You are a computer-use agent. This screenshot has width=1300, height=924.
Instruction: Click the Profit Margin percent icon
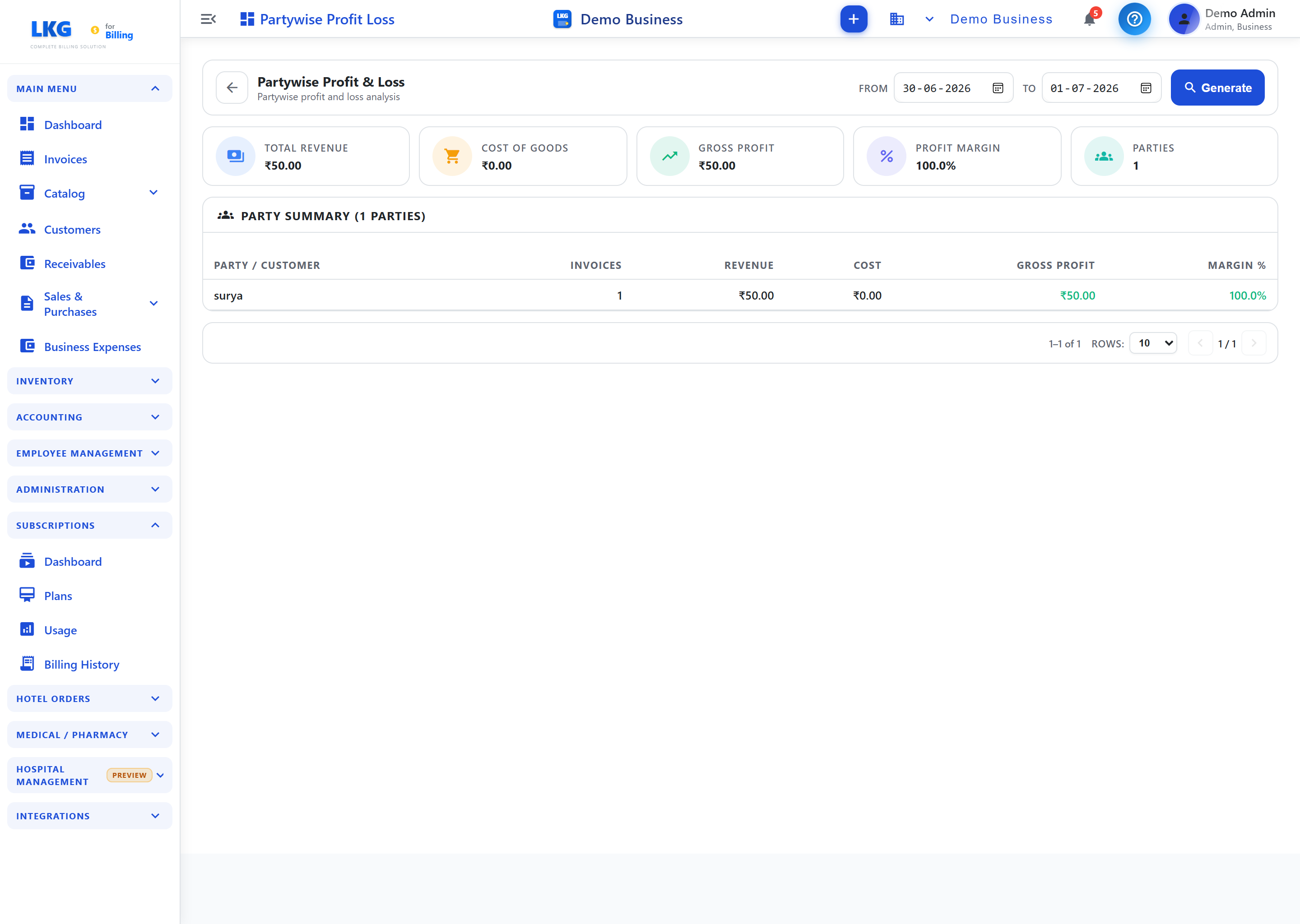tap(886, 156)
